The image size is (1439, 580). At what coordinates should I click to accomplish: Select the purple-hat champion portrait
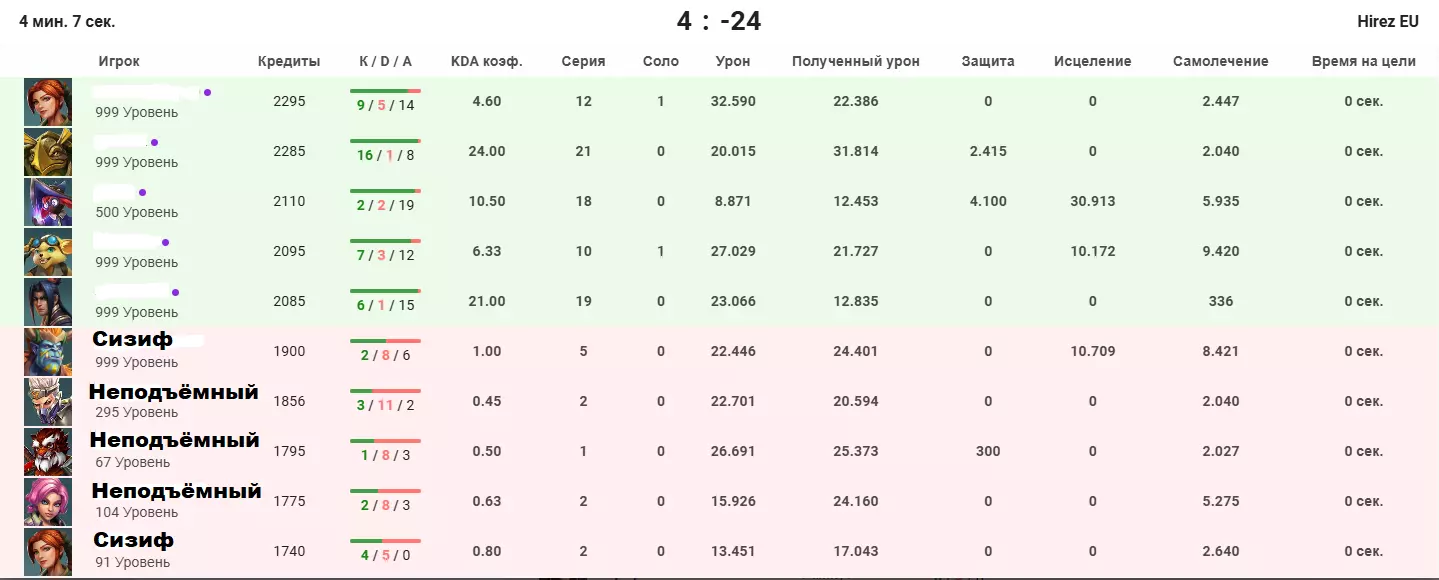click(x=48, y=202)
